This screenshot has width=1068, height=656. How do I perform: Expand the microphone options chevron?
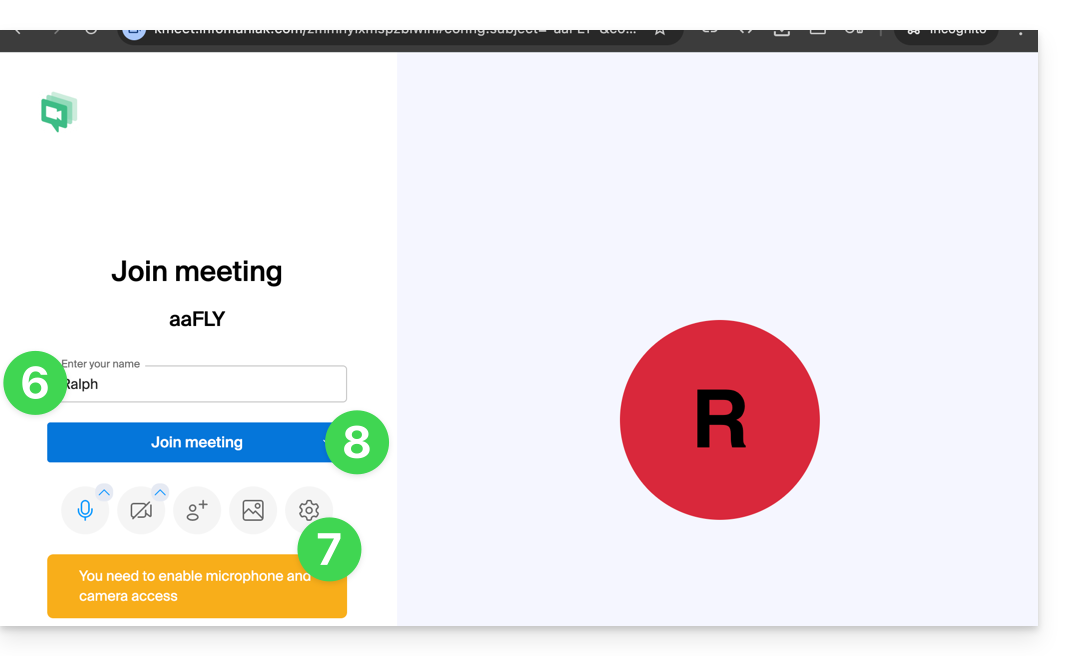point(104,492)
